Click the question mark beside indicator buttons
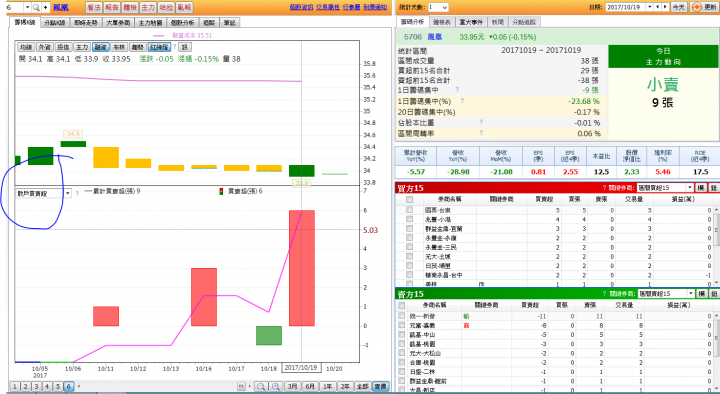This screenshot has width=720, height=394. coord(174,47)
